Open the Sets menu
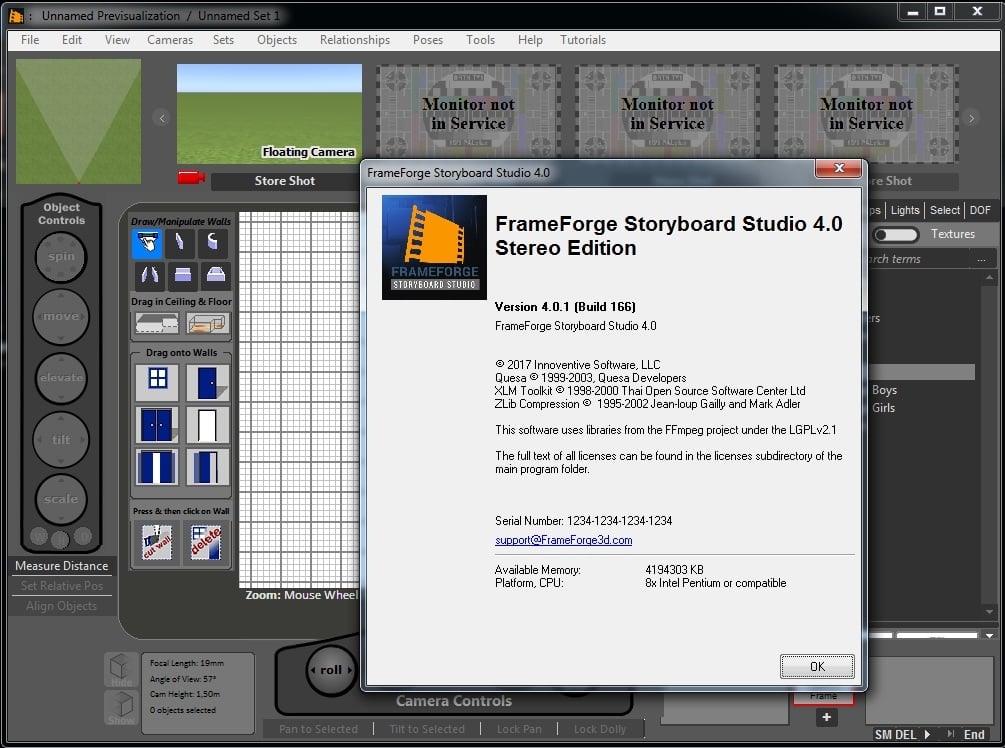The width and height of the screenshot is (1005, 748). tap(223, 40)
